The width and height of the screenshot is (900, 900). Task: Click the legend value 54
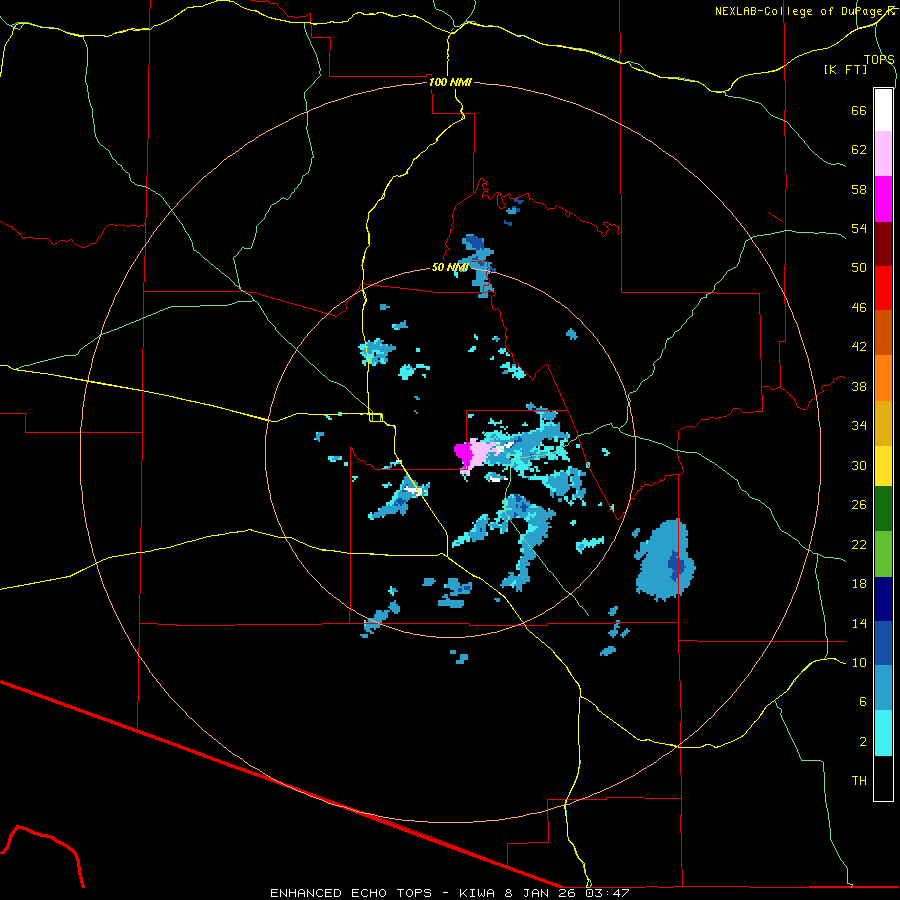(859, 228)
